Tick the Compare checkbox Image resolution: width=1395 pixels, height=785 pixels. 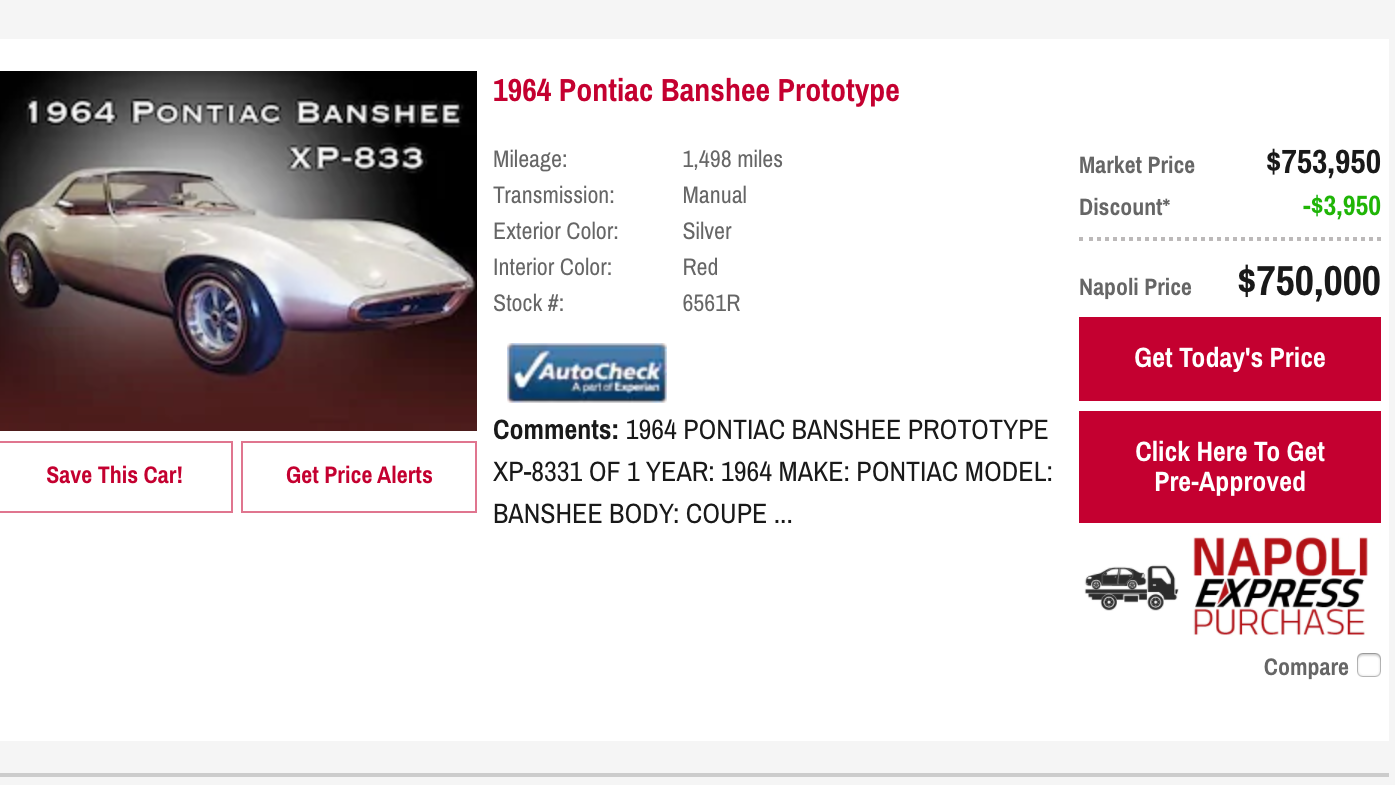(x=1368, y=666)
